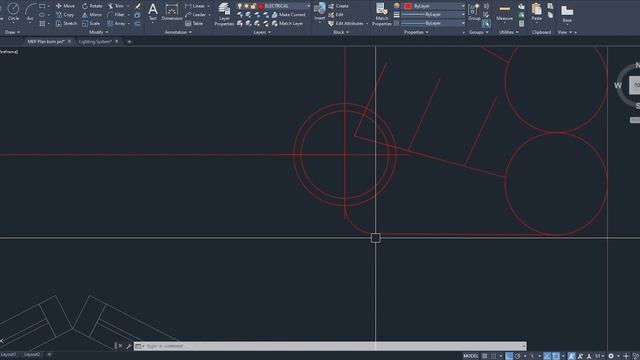Choose the Move tool
Screen dimensions: 640x360
(65, 6)
